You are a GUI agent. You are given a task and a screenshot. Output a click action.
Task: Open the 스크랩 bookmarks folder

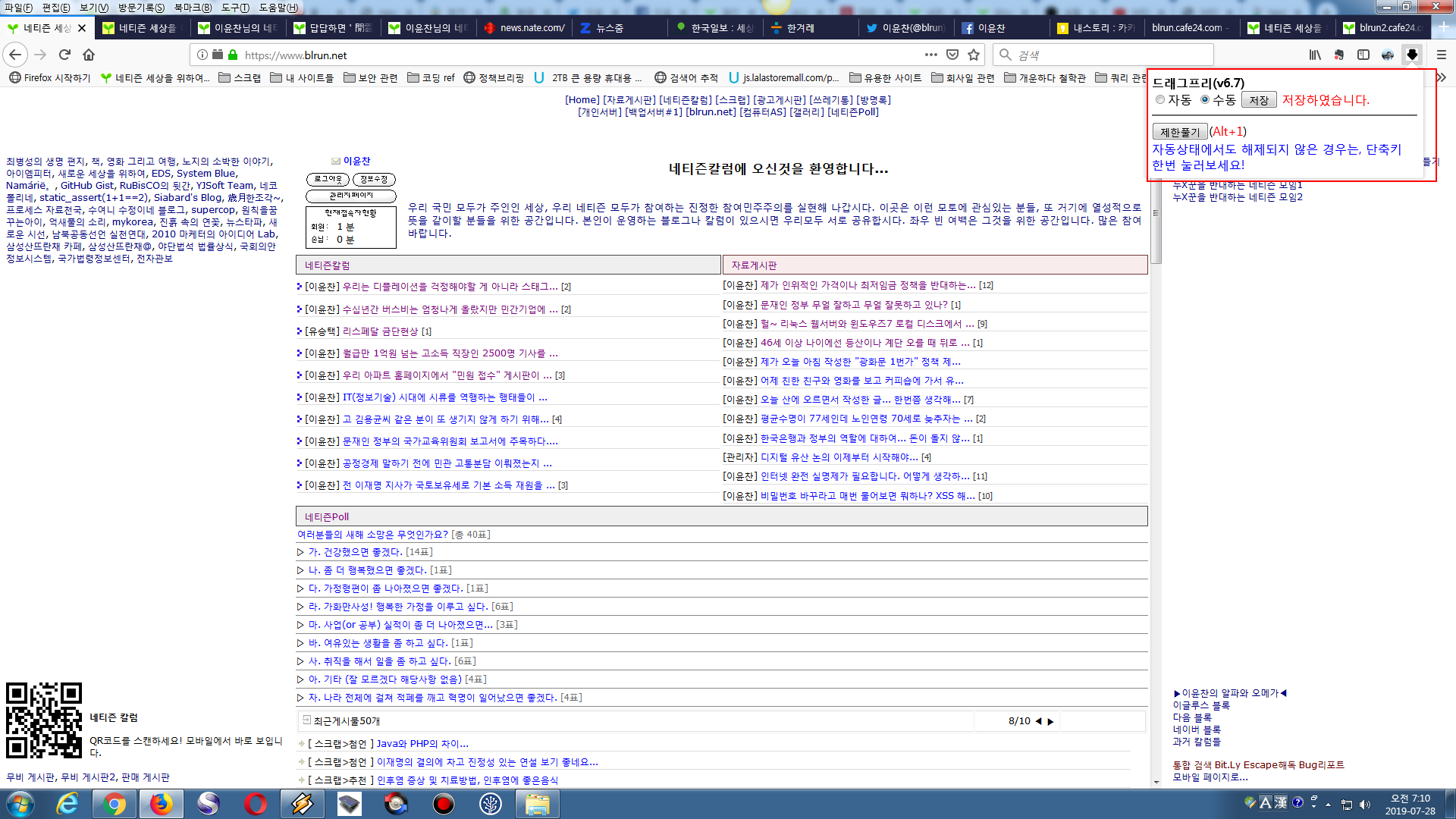click(x=240, y=77)
